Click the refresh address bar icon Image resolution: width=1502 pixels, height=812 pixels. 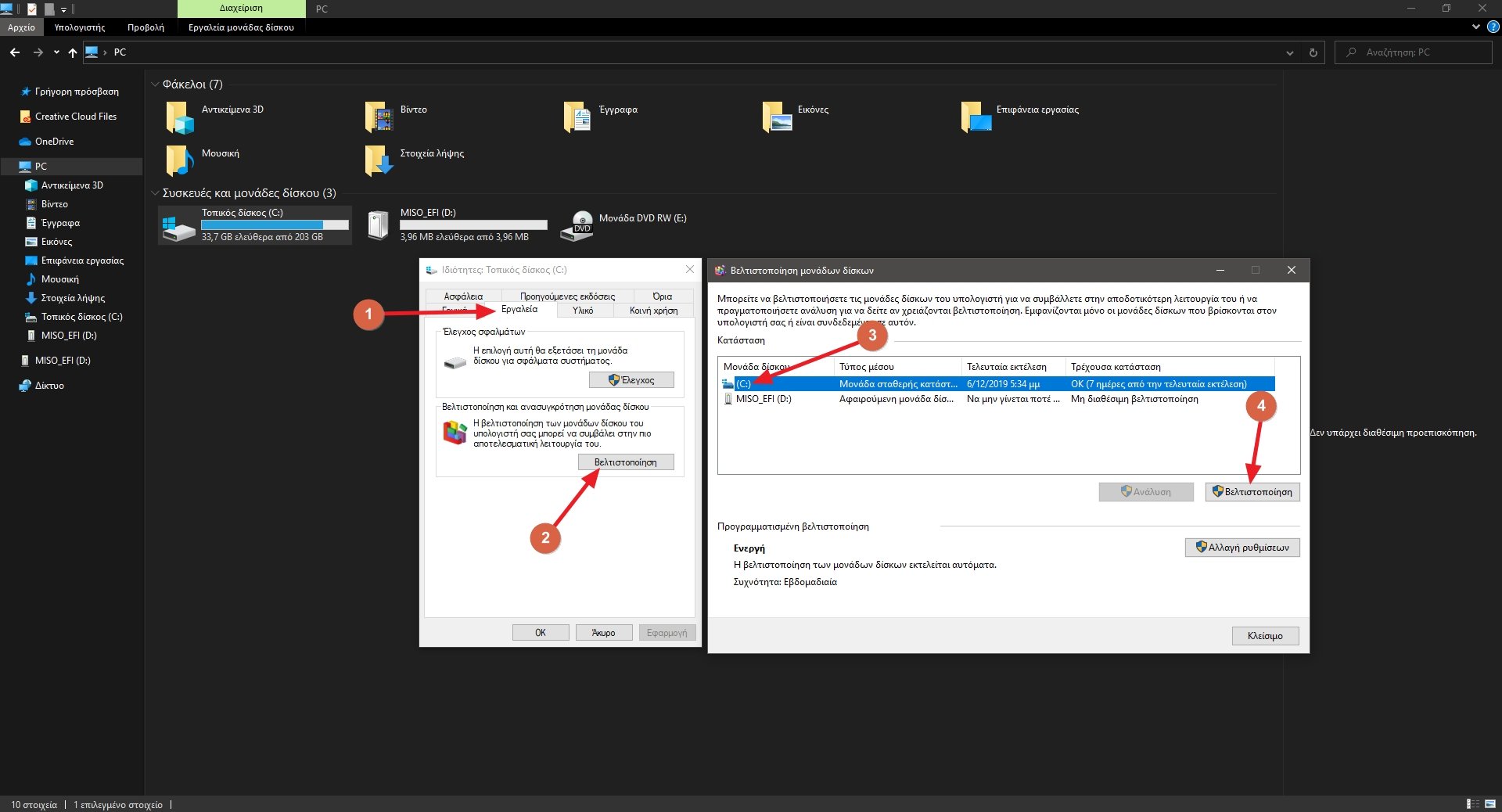[x=1313, y=52]
